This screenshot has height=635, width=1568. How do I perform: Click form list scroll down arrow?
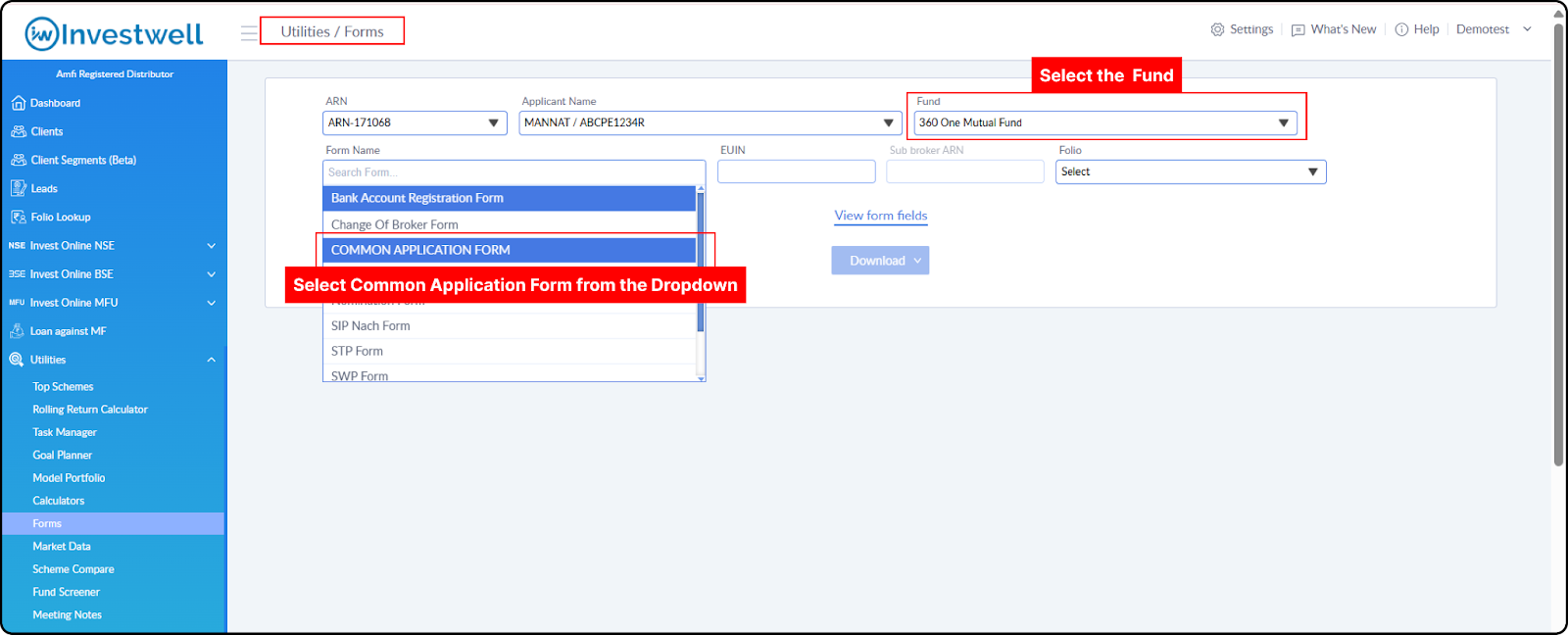pos(701,378)
